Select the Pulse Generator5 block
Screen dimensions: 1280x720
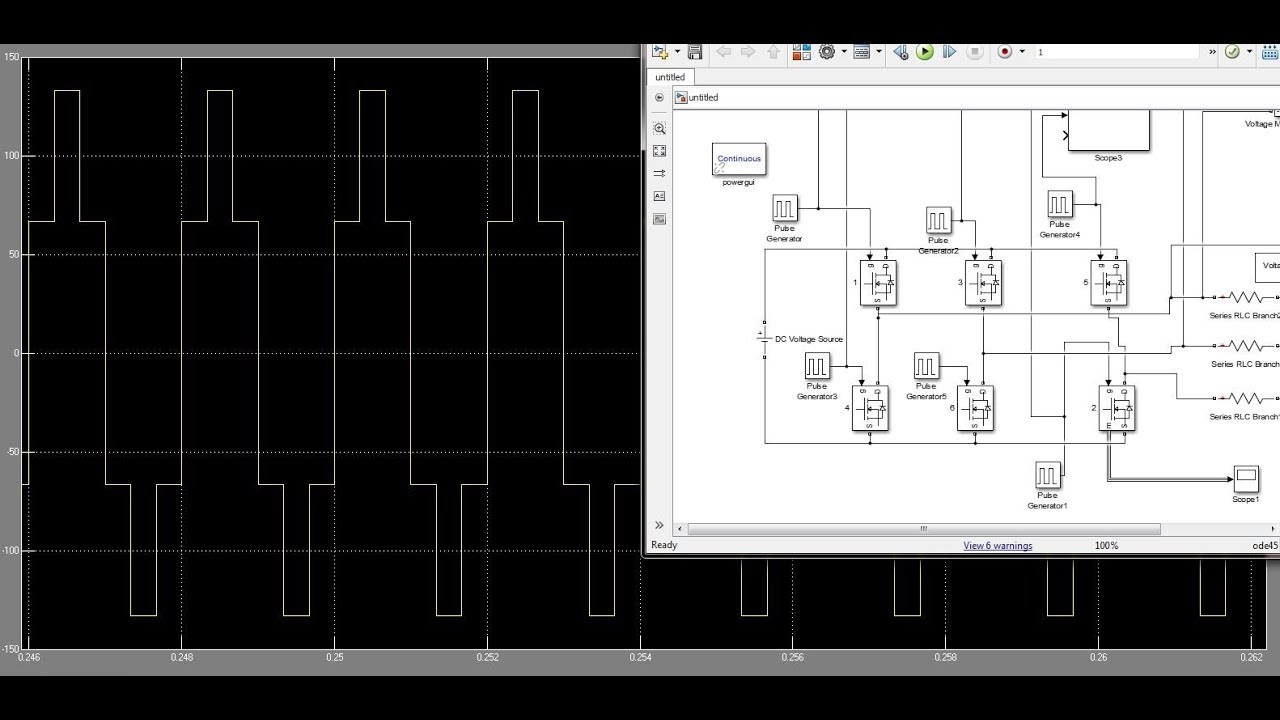click(926, 366)
